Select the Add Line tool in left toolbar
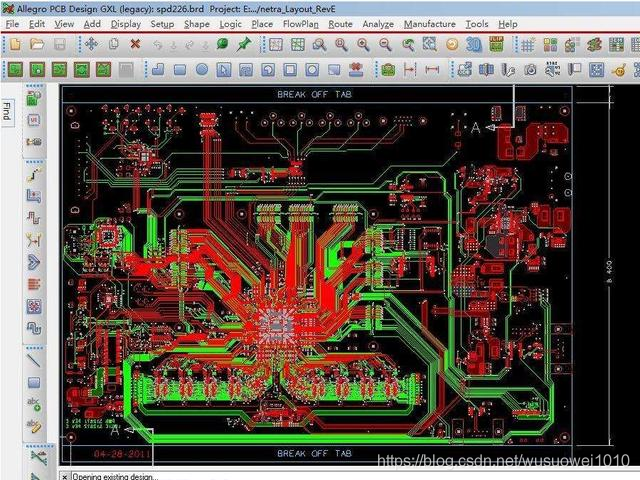Screen dimensions: 640x480 coord(33,360)
